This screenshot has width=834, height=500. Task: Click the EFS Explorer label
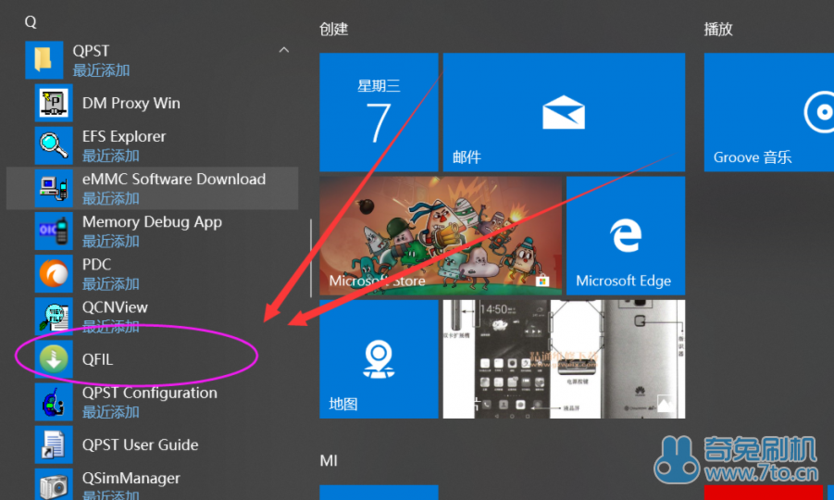[x=124, y=136]
